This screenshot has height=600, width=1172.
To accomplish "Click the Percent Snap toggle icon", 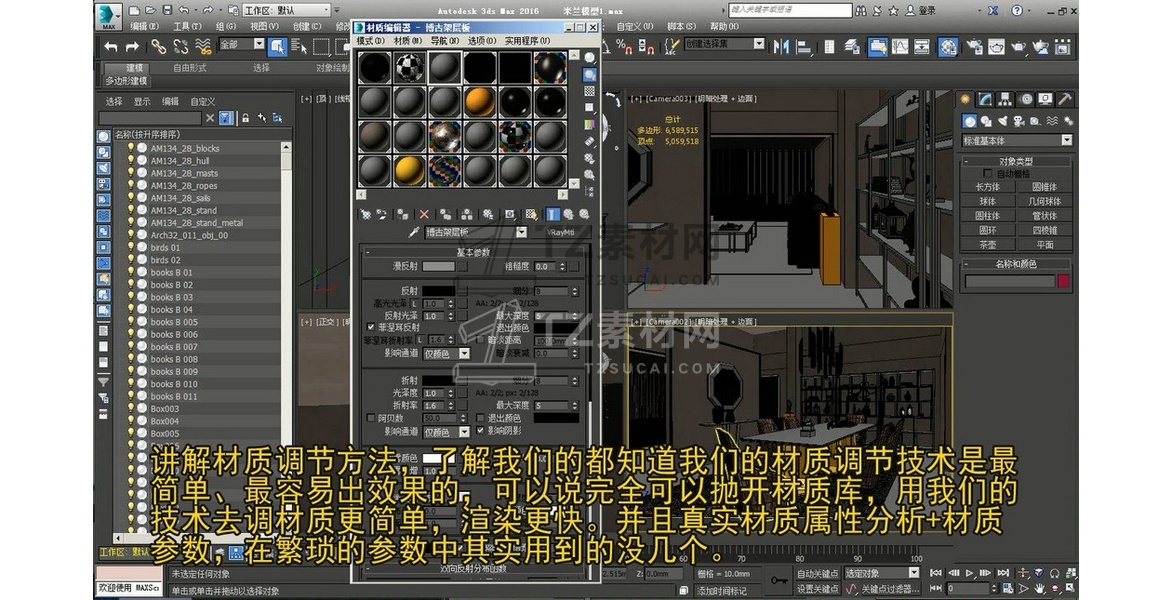I will tap(623, 47).
